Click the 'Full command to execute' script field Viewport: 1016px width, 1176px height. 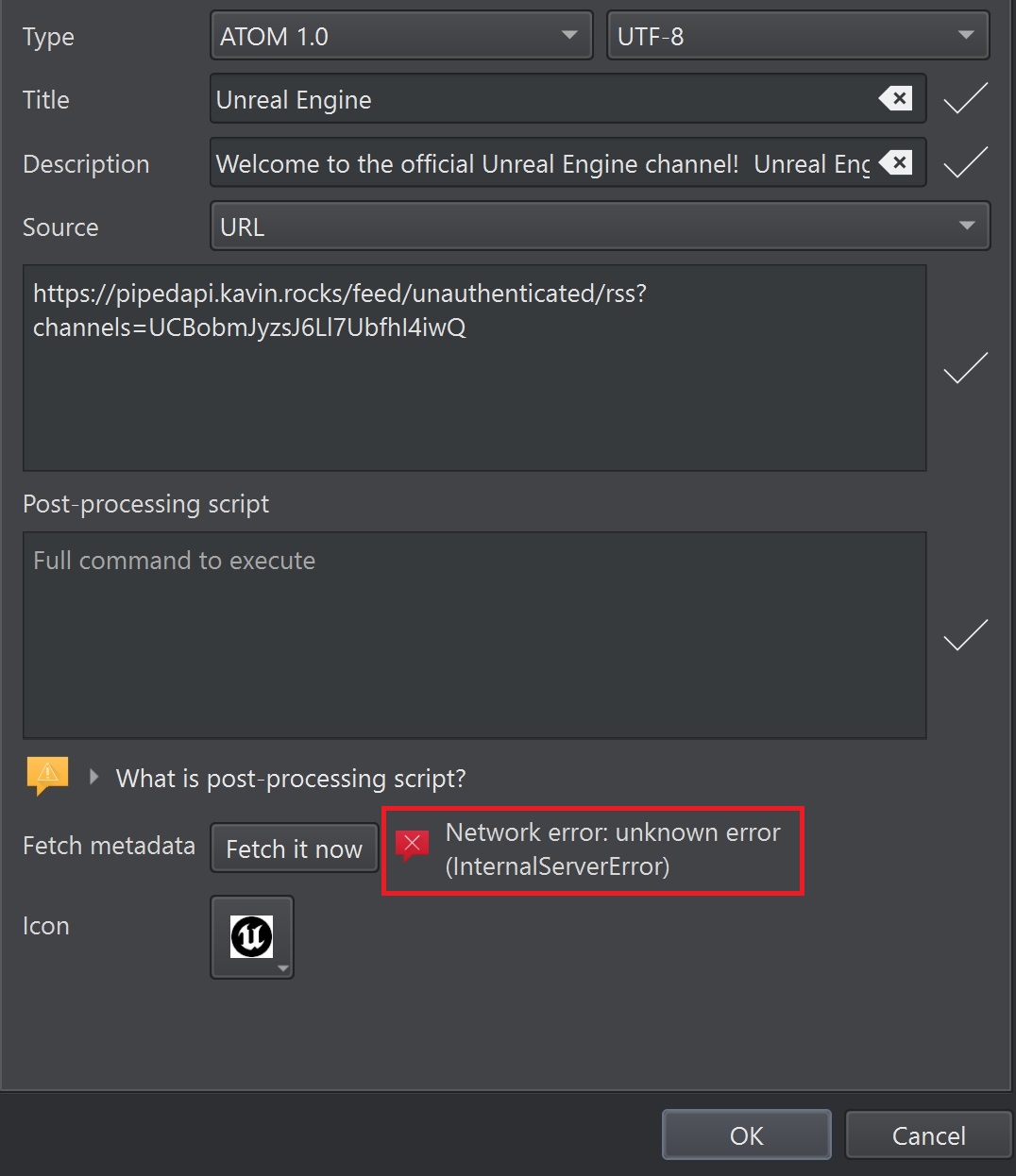point(472,634)
